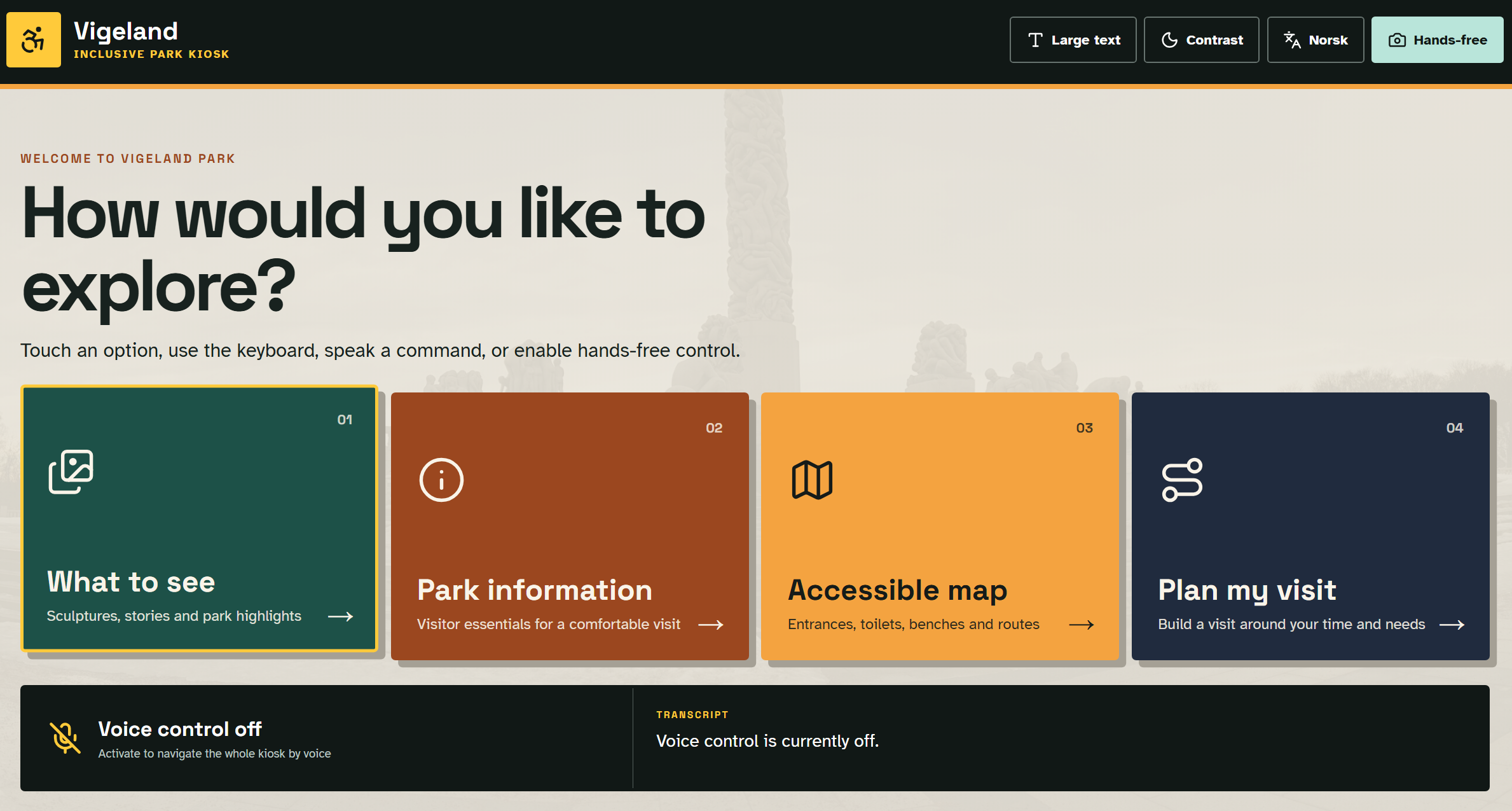Click the 'WELCOME TO VIGELAND PARK' label
This screenshot has height=811, width=1512.
(x=128, y=158)
